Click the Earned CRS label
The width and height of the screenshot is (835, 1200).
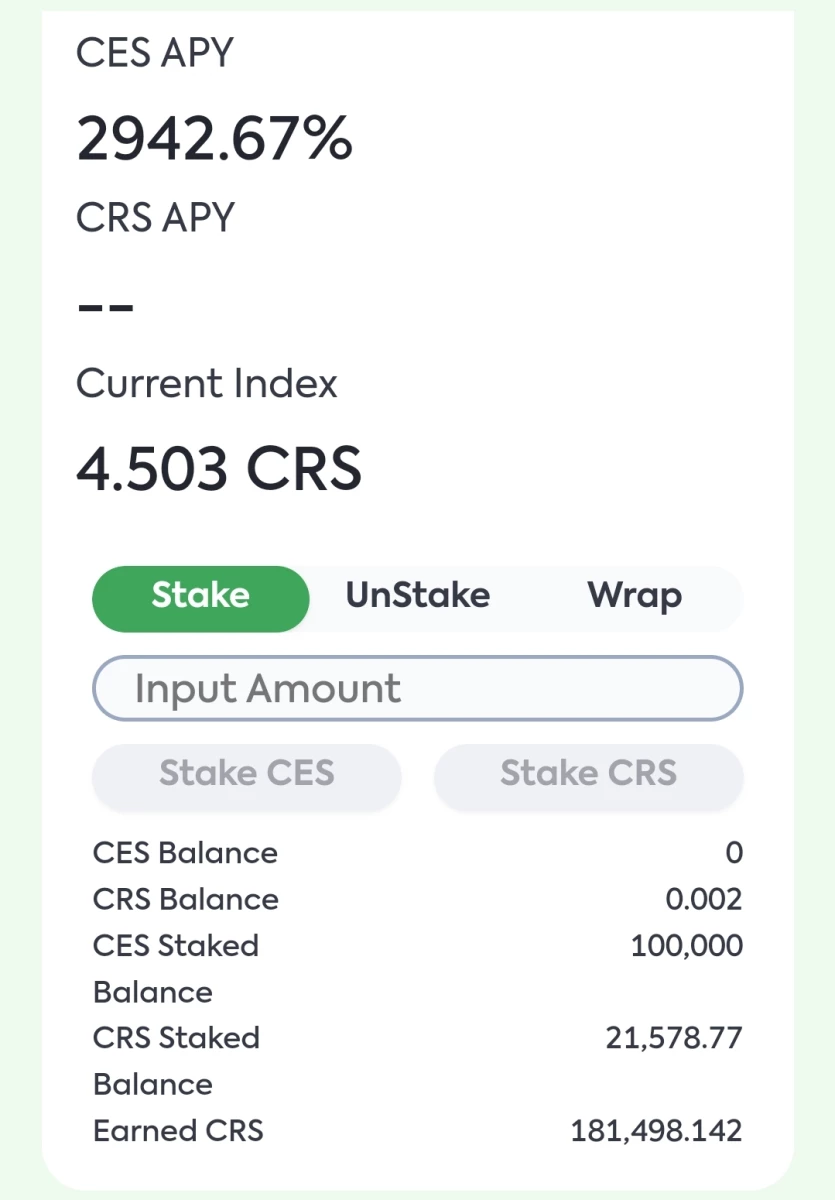tap(178, 1131)
